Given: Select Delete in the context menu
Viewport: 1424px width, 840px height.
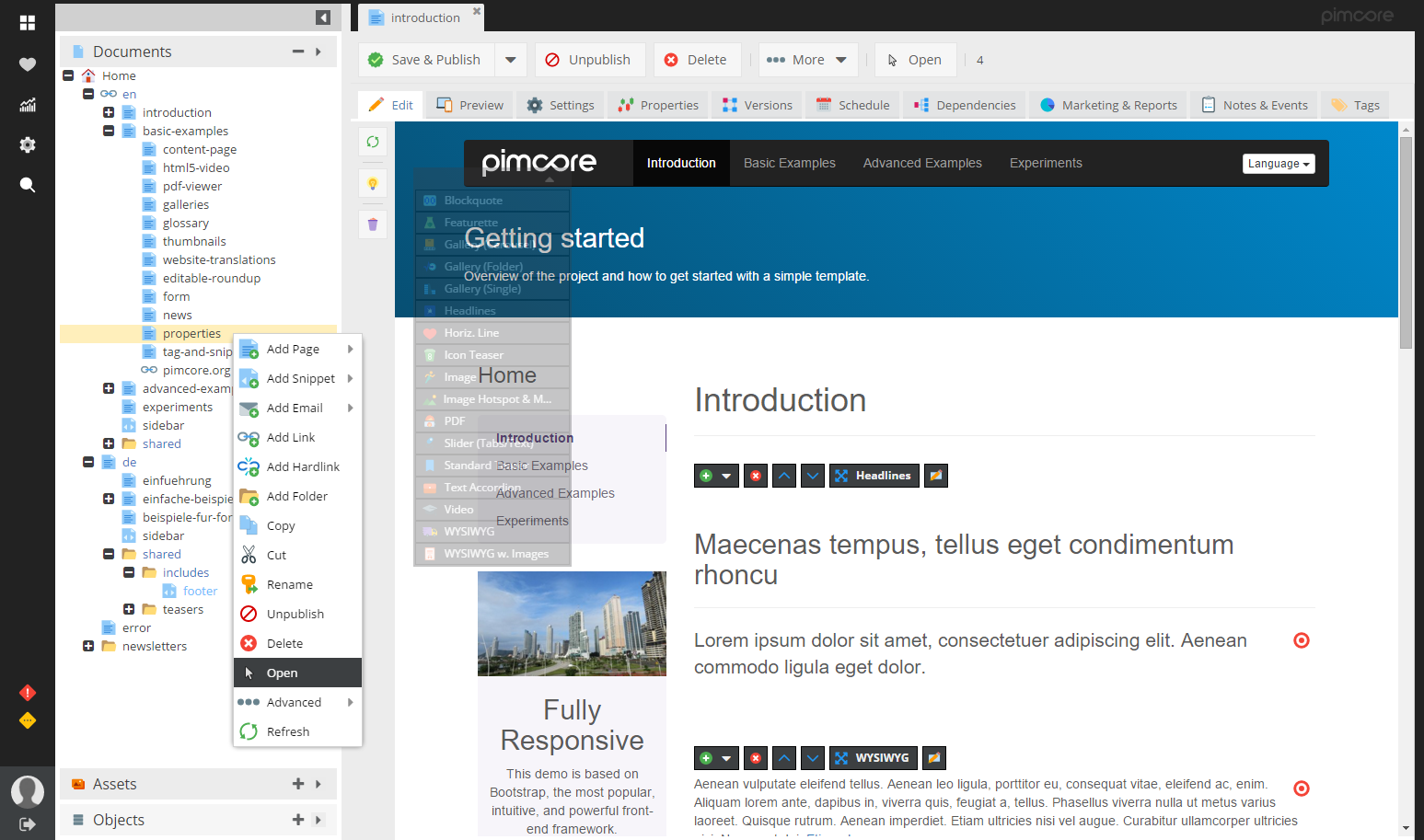Looking at the screenshot, I should click(297, 643).
